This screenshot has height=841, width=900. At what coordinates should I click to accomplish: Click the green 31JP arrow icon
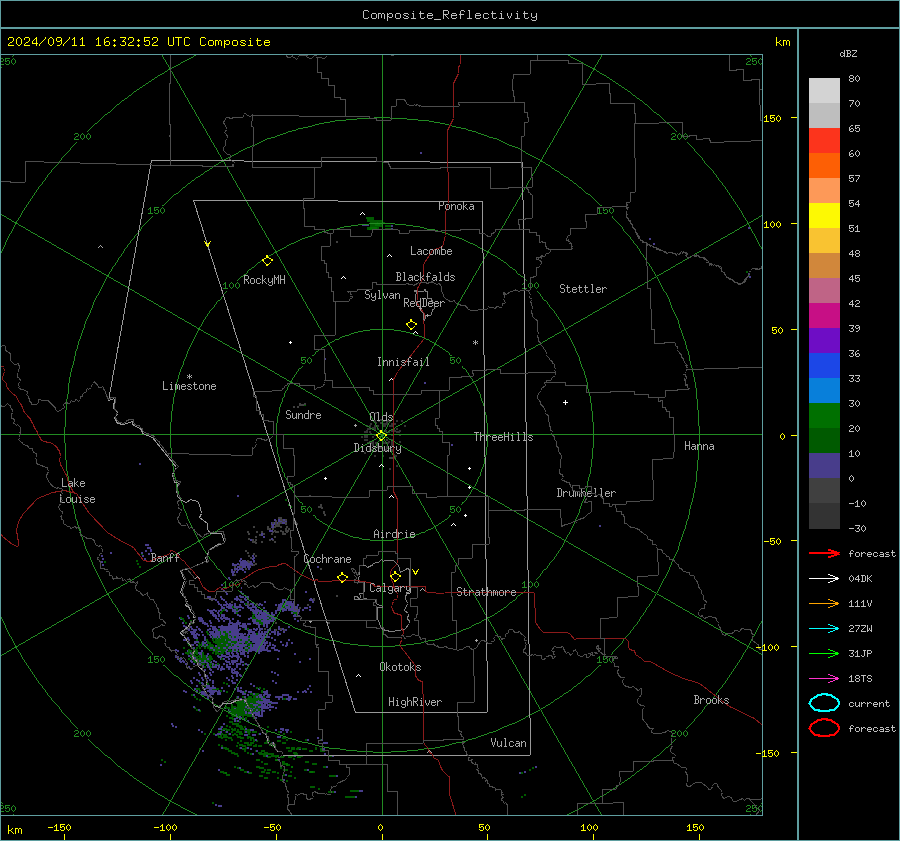[x=824, y=653]
